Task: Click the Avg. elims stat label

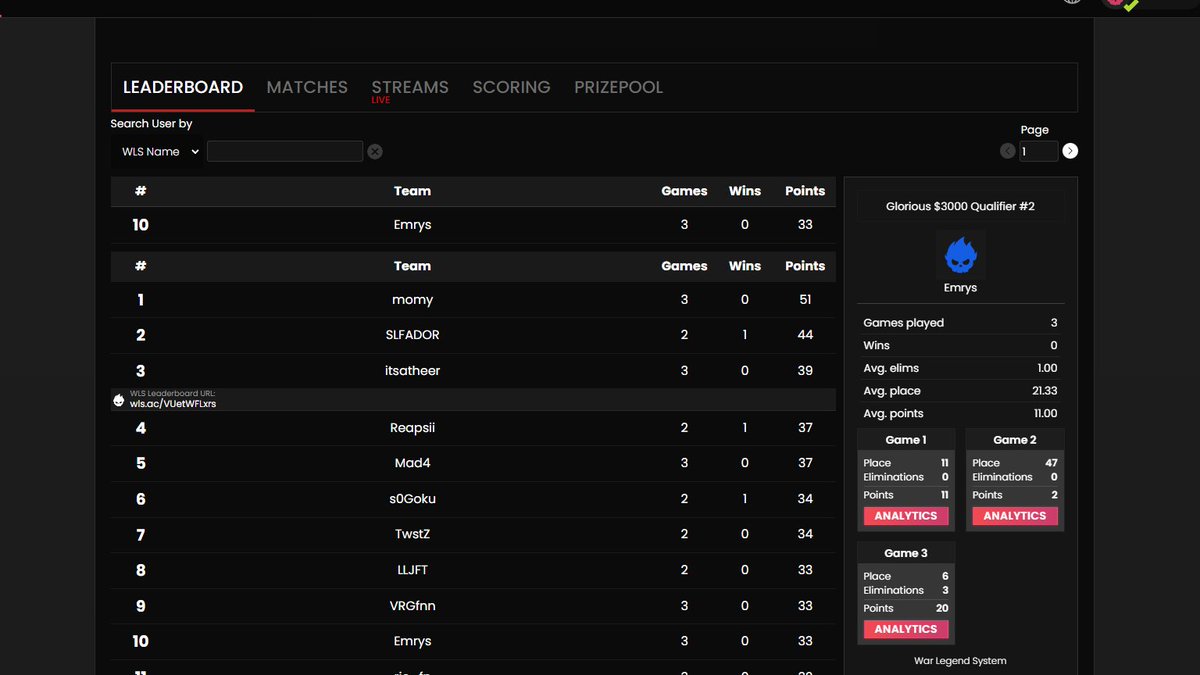Action: 890,368
